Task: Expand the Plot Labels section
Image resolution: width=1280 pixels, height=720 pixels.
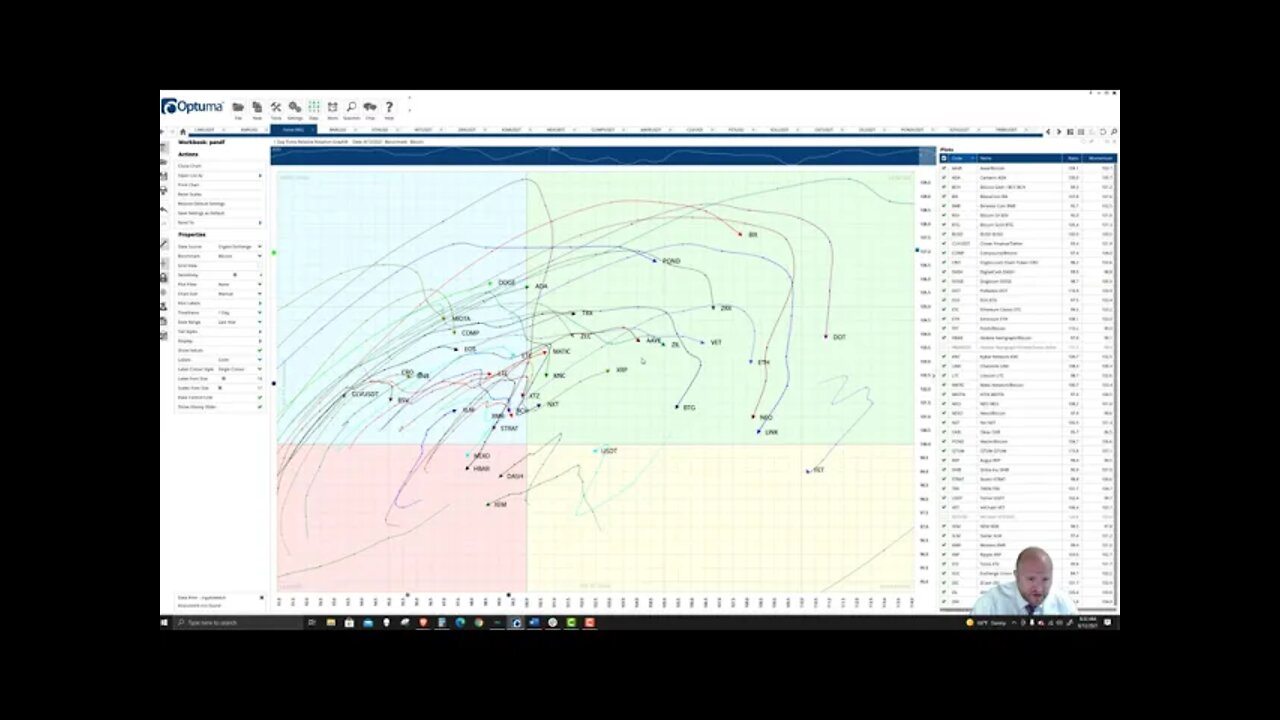Action: (x=220, y=303)
